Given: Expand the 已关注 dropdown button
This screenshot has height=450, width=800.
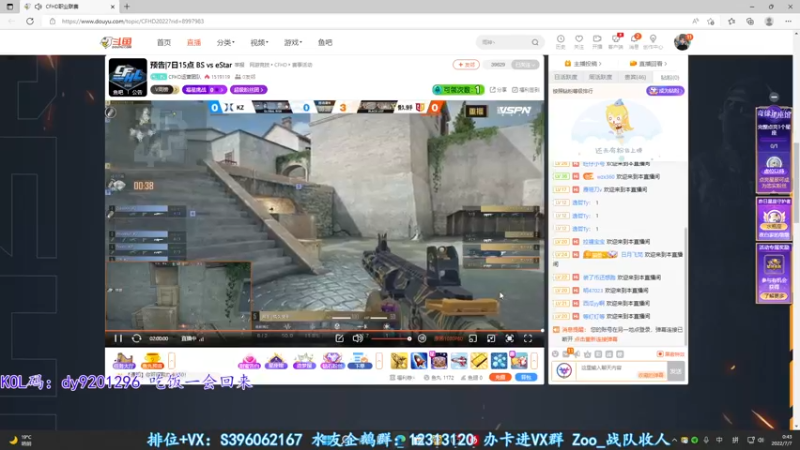Looking at the screenshot, I should pos(525,65).
